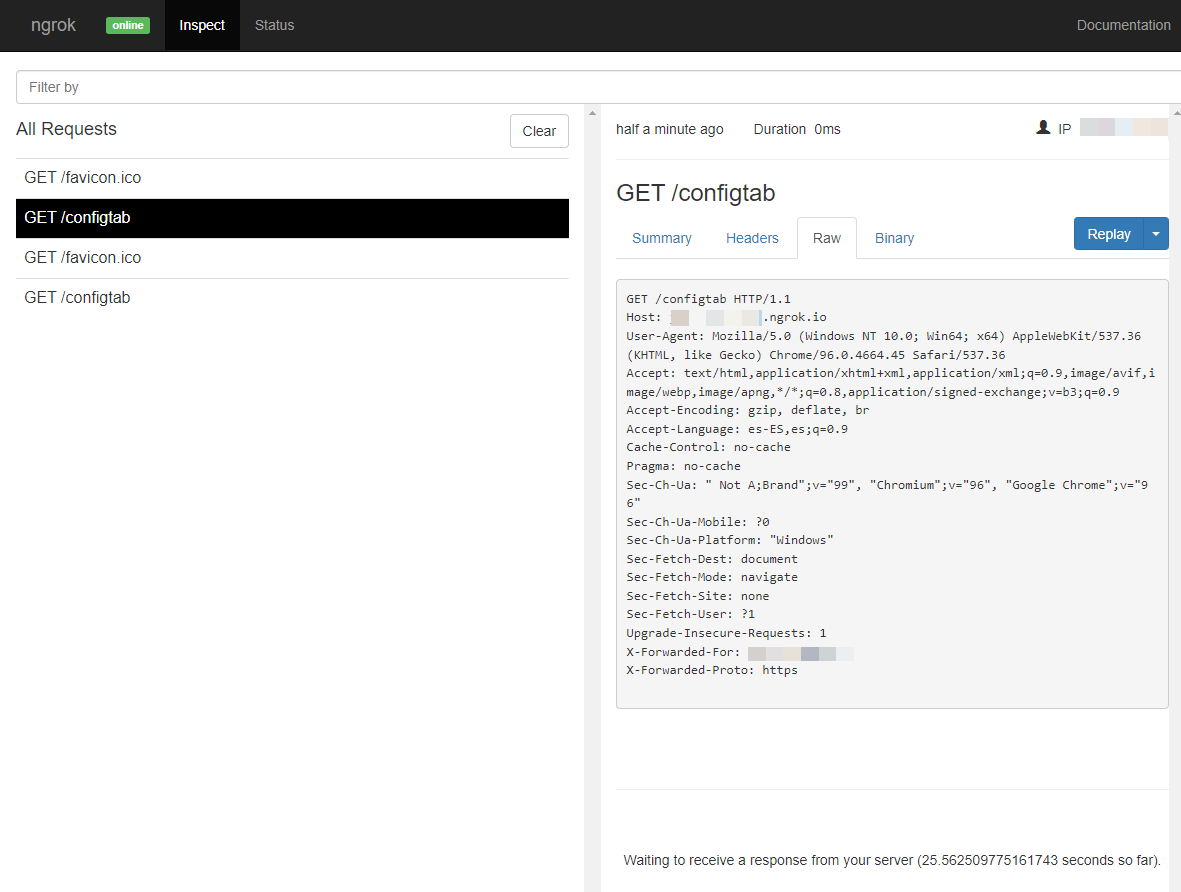View the Headers tab
The height and width of the screenshot is (892, 1181).
tap(752, 238)
